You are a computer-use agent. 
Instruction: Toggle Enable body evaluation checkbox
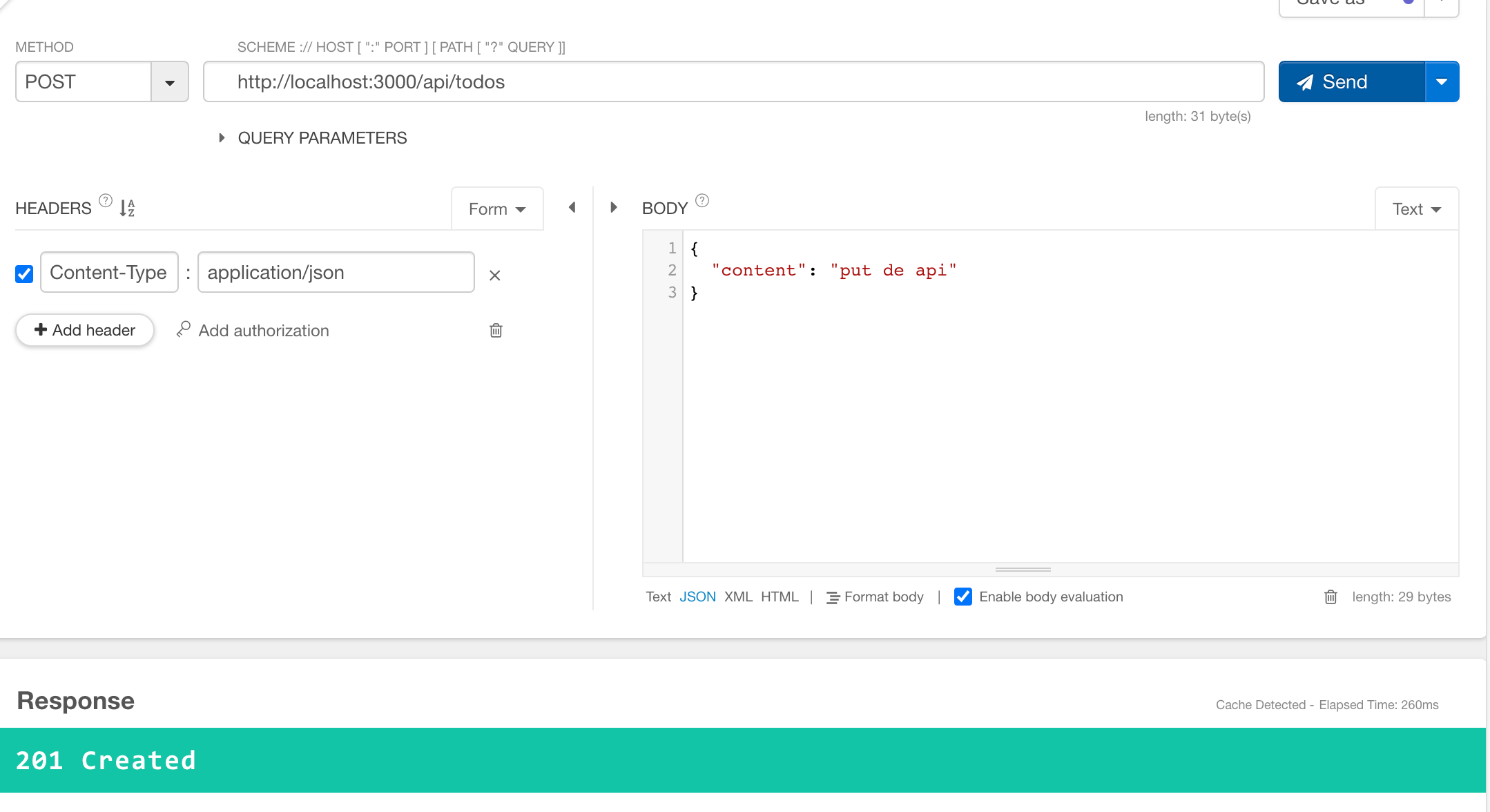pyautogui.click(x=962, y=597)
